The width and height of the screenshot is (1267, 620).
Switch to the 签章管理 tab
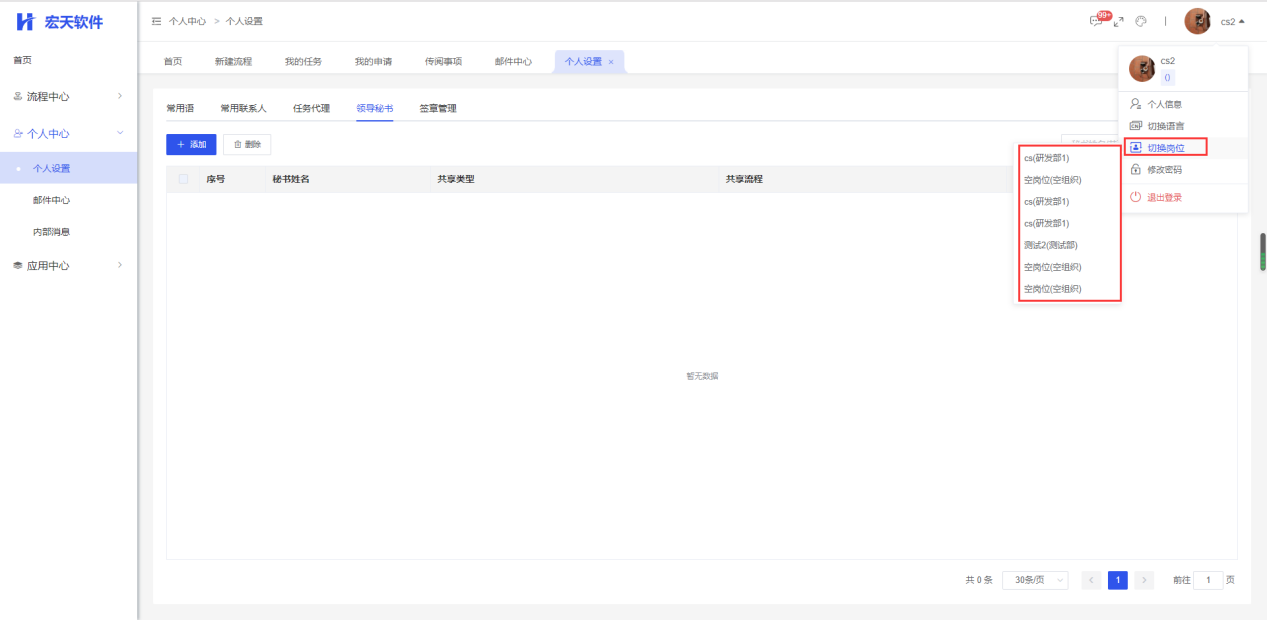438,108
